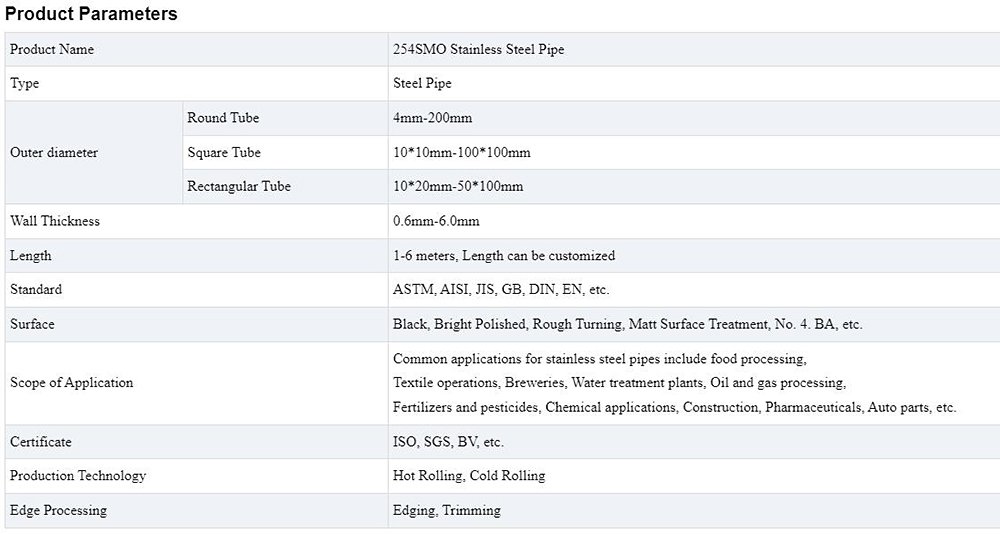Click the 254SMO Stainless Steel Pipe value

point(478,49)
